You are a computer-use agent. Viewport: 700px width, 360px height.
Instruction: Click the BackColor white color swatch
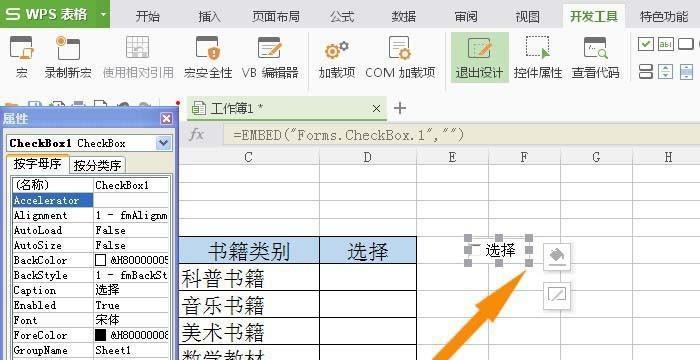pos(100,260)
